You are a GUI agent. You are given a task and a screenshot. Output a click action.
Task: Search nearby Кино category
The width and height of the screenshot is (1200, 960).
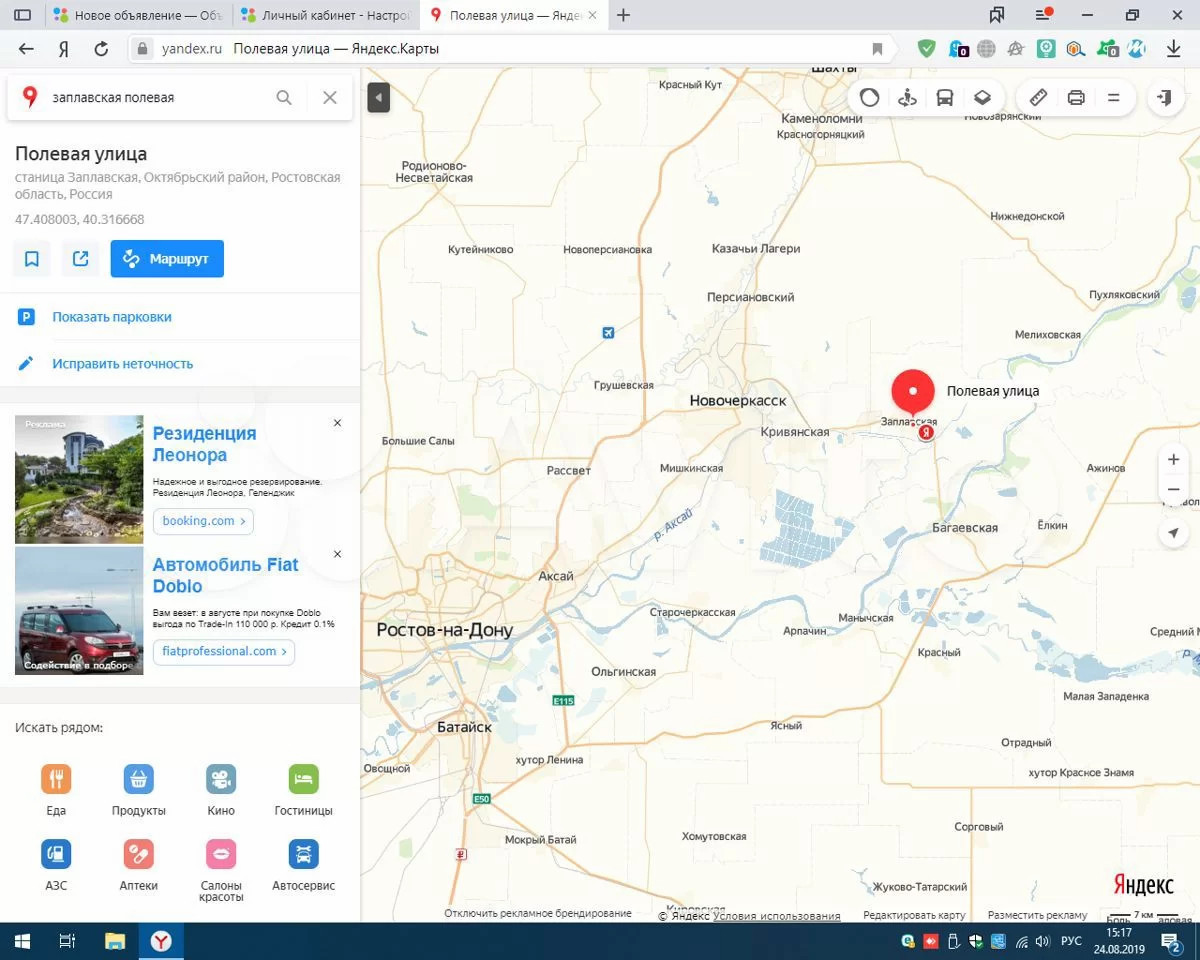click(221, 790)
